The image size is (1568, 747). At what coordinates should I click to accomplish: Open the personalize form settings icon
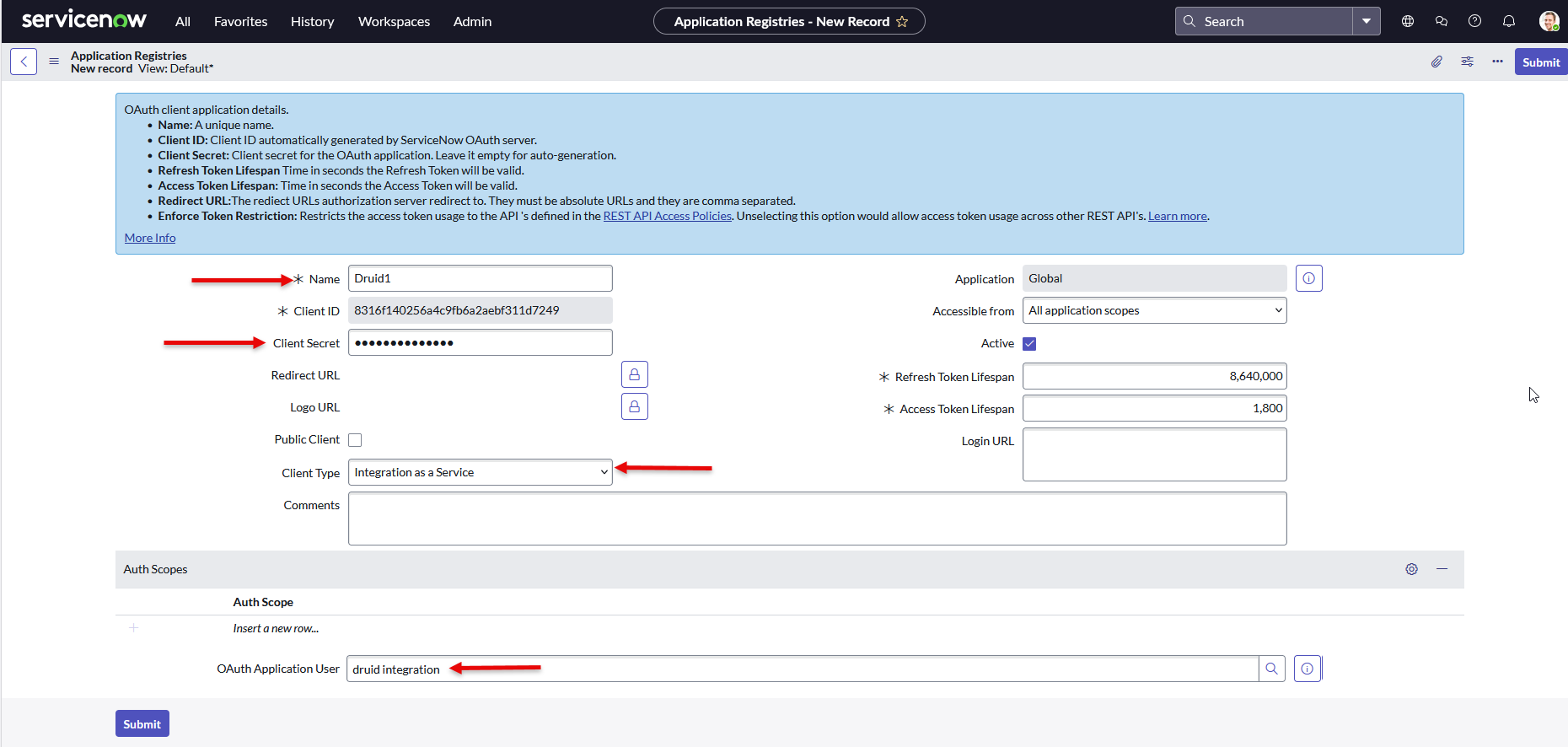coord(1467,62)
